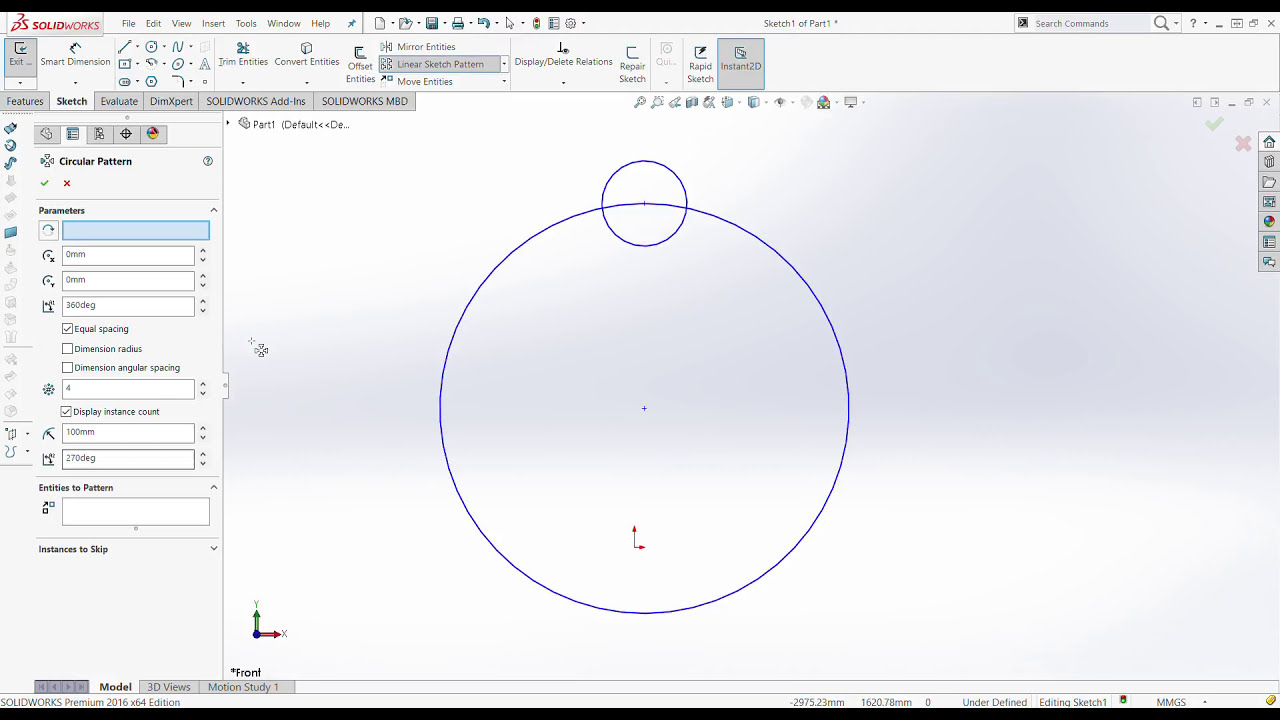
Task: Click the Entities to Pattern selection box
Action: [136, 511]
